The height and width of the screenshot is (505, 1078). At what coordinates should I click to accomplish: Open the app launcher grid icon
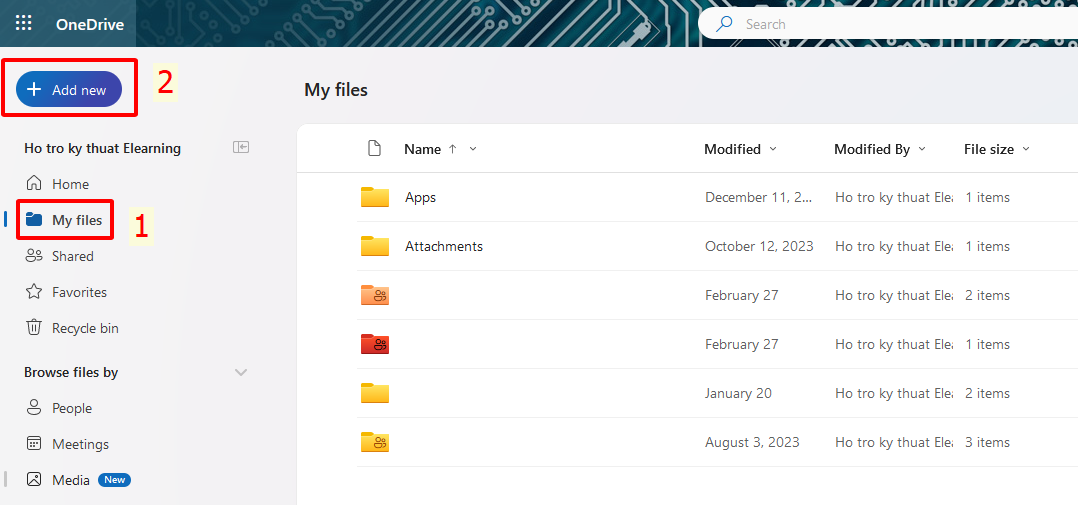tap(24, 24)
